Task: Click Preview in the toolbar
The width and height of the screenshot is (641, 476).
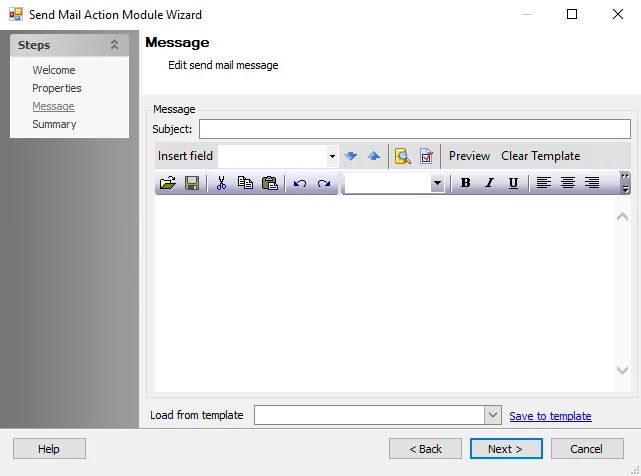Action: [469, 156]
